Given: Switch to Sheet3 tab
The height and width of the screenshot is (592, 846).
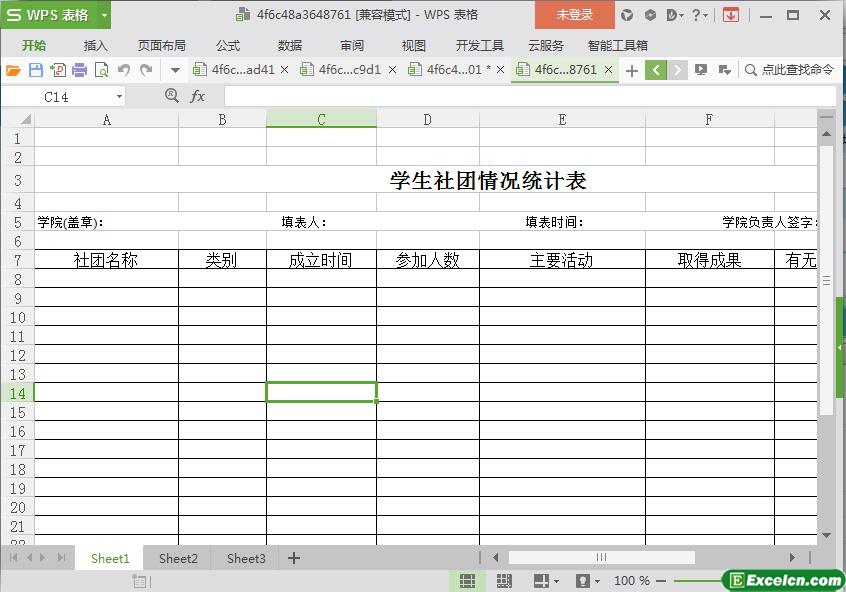Looking at the screenshot, I should 246,559.
